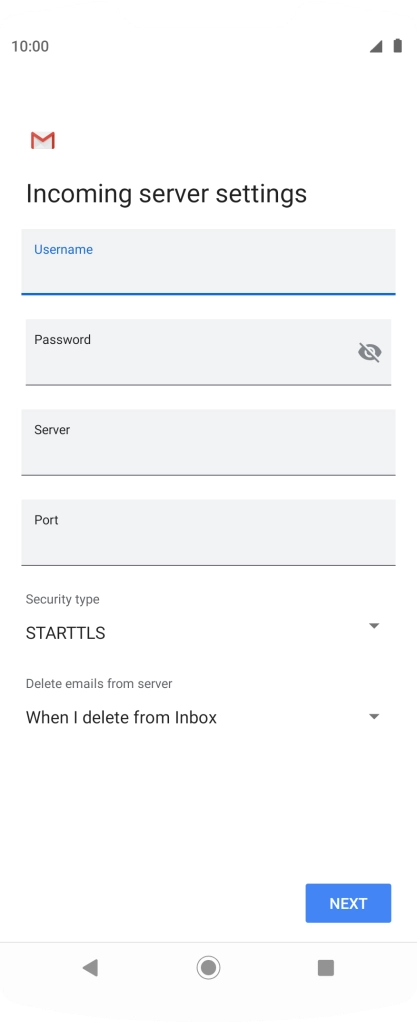The image size is (417, 1022).
Task: Open 'When I delete from Inbox' option
Action: 121,718
